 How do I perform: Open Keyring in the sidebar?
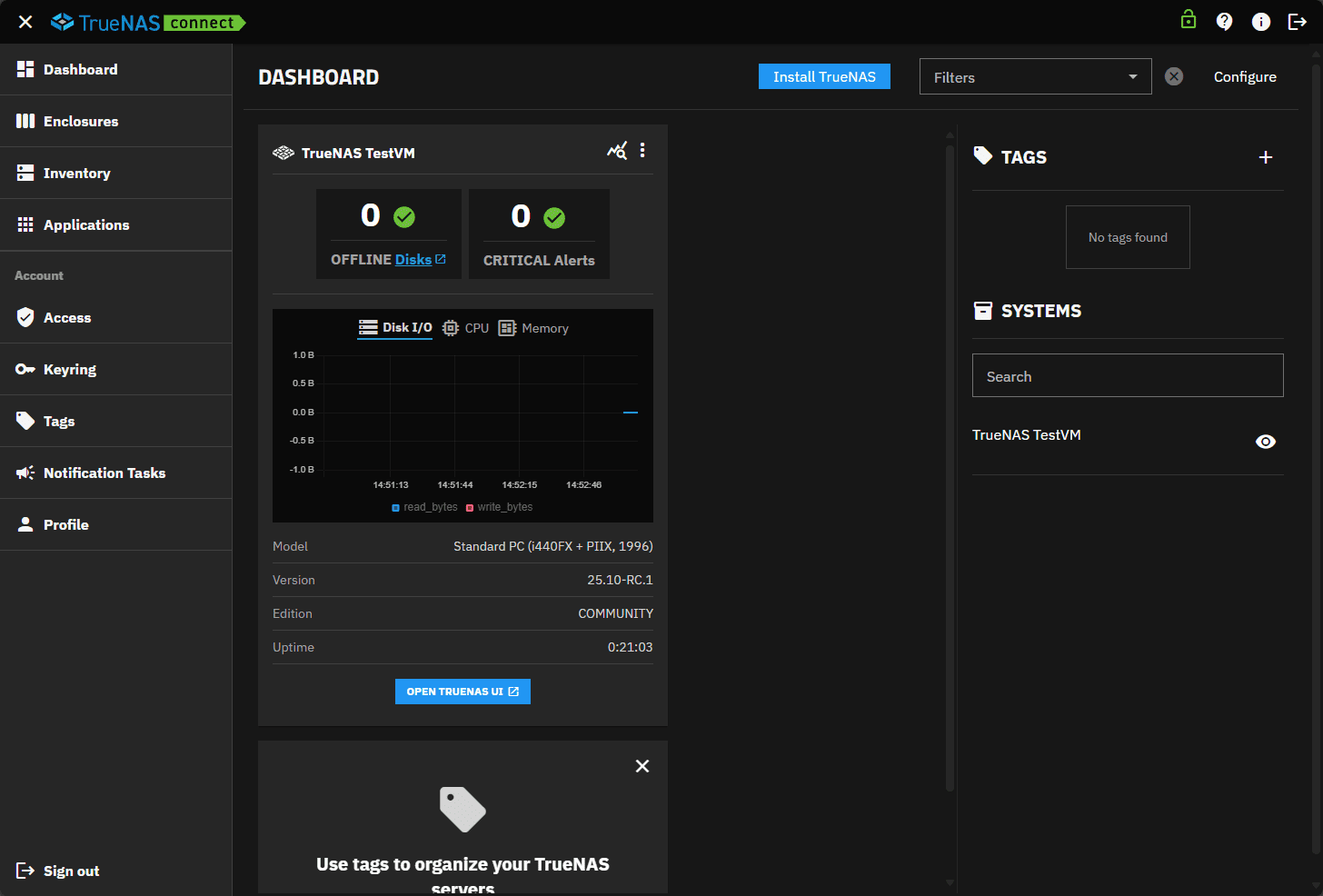(116, 369)
